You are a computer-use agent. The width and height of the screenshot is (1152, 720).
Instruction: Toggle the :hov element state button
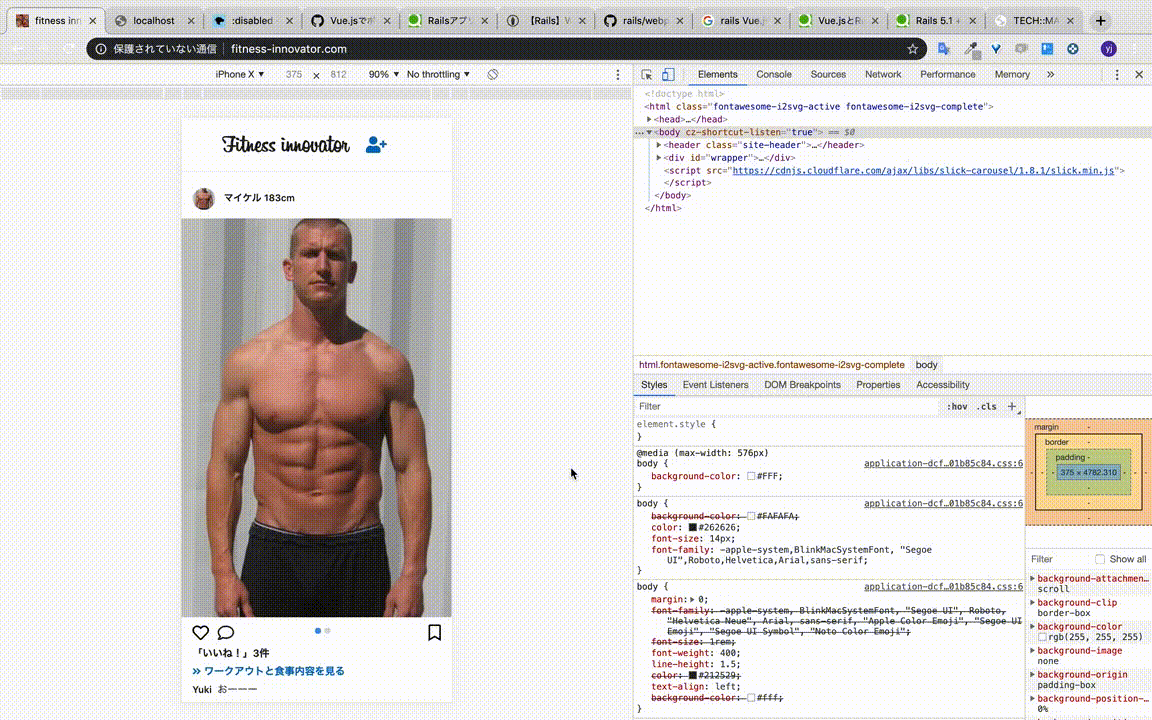point(957,406)
